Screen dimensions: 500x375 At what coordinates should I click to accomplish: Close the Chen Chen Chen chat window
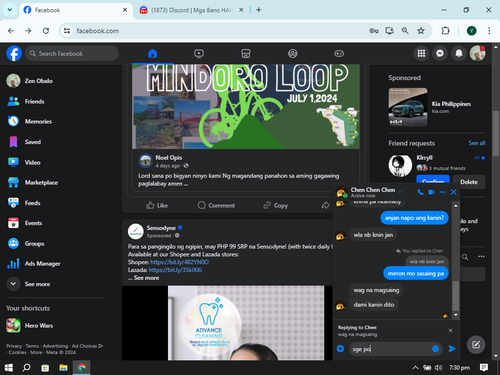click(x=454, y=192)
